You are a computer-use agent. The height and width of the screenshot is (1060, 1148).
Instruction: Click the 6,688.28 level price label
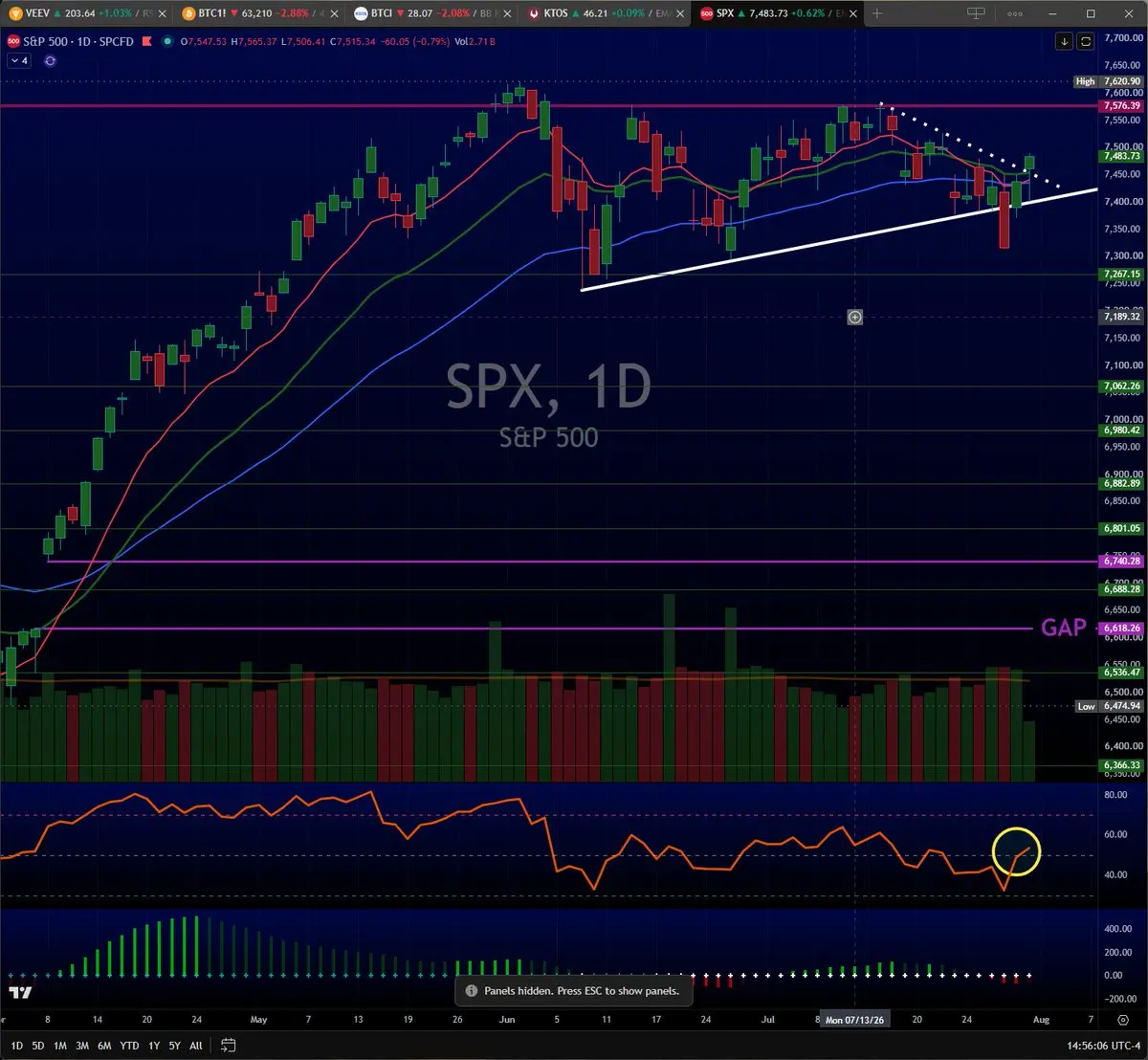tap(1121, 589)
